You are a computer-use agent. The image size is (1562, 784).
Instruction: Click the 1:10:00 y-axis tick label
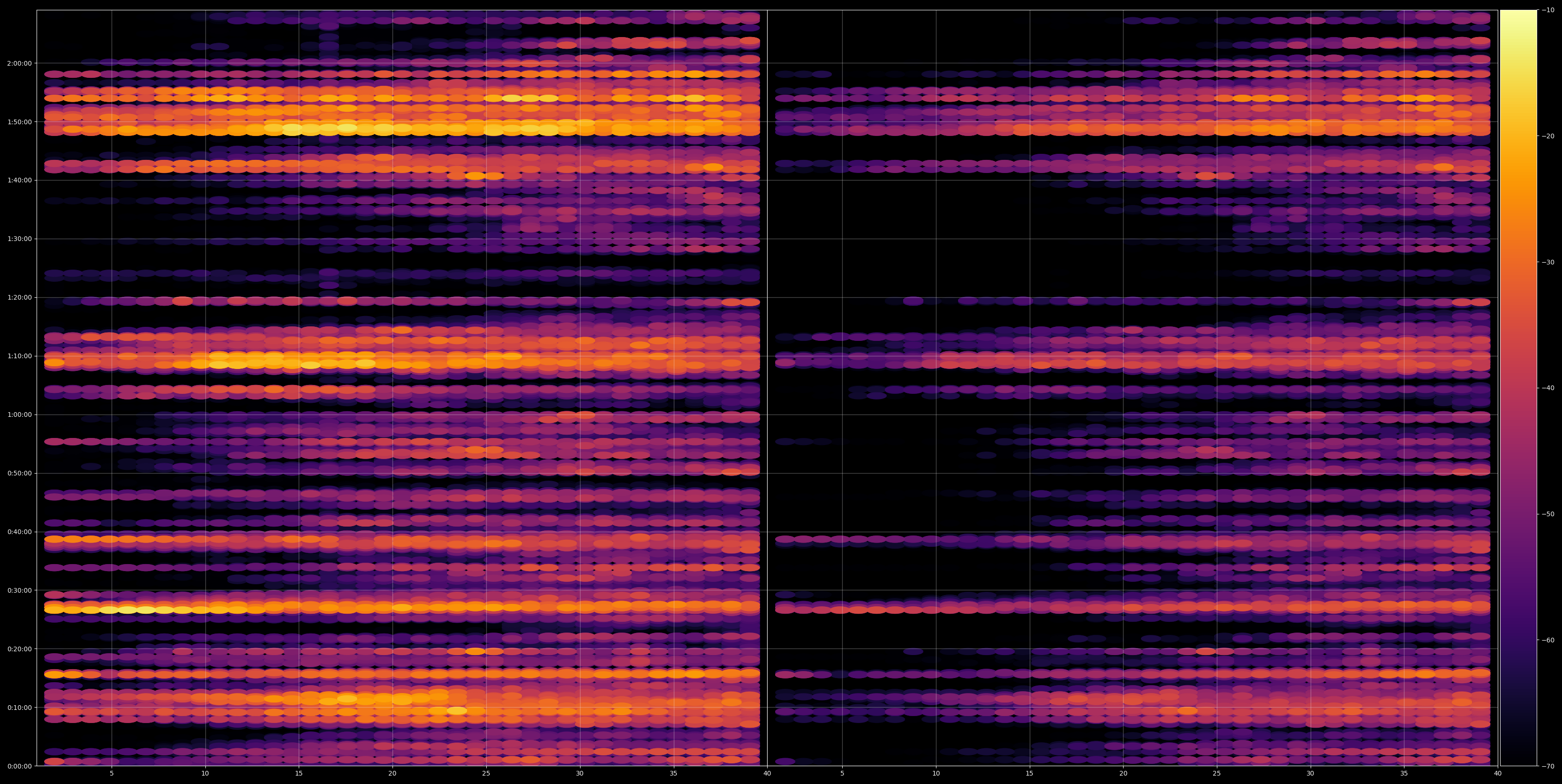19,356
